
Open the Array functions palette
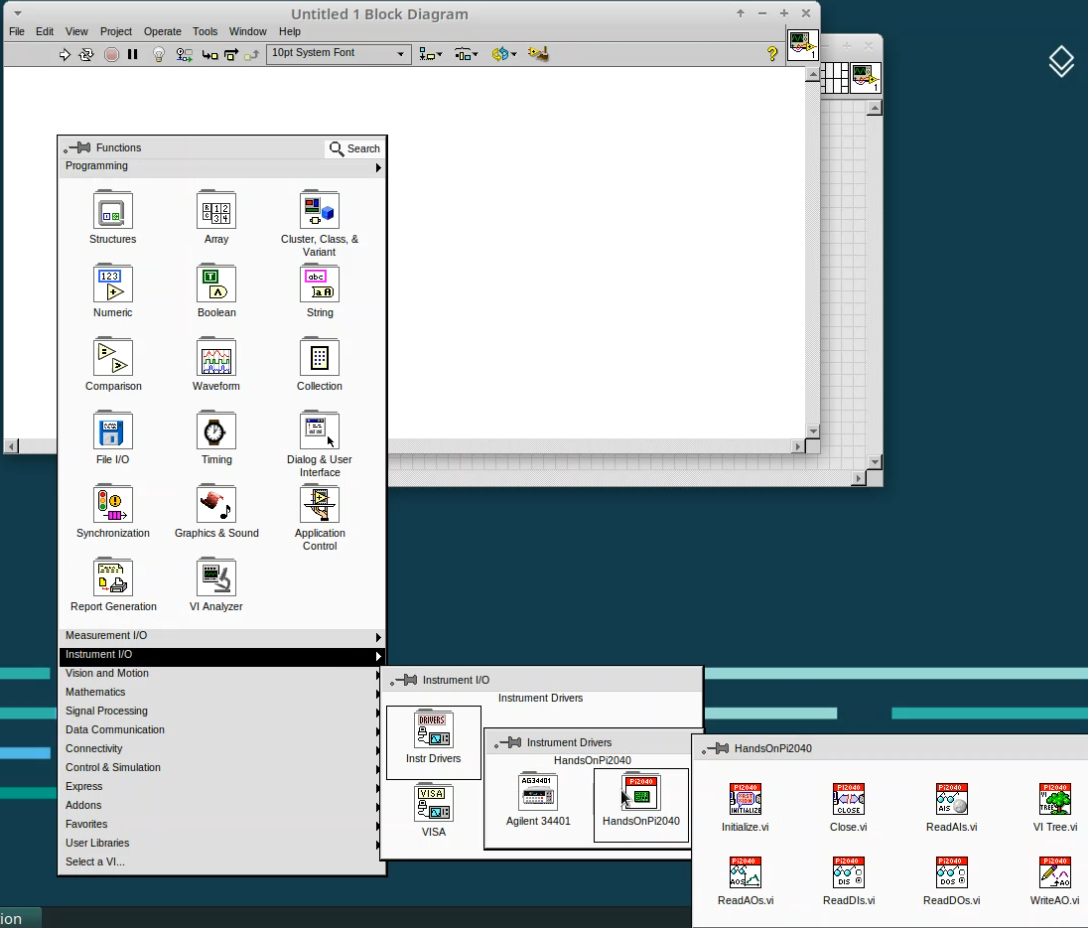pos(216,210)
